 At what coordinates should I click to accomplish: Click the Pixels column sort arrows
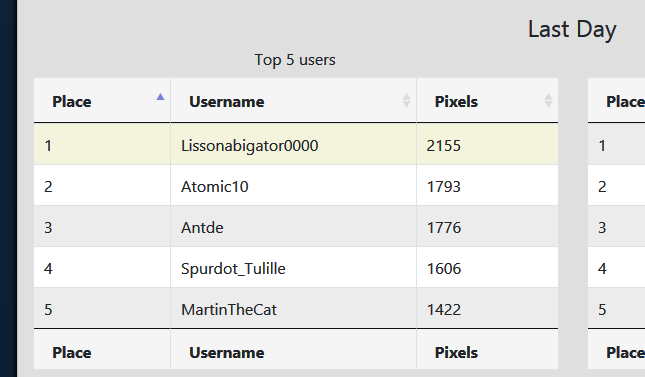click(548, 101)
